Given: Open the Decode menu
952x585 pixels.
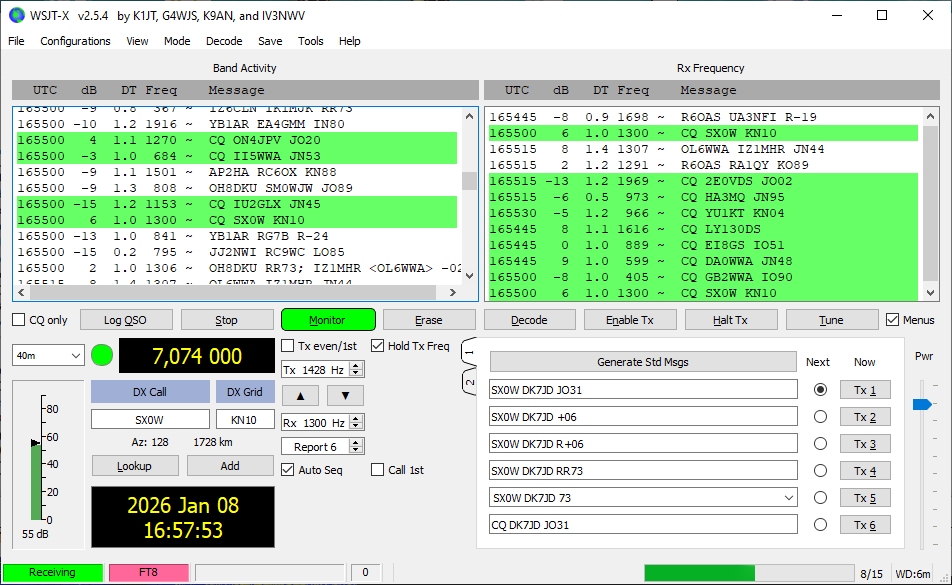Looking at the screenshot, I should tap(224, 41).
